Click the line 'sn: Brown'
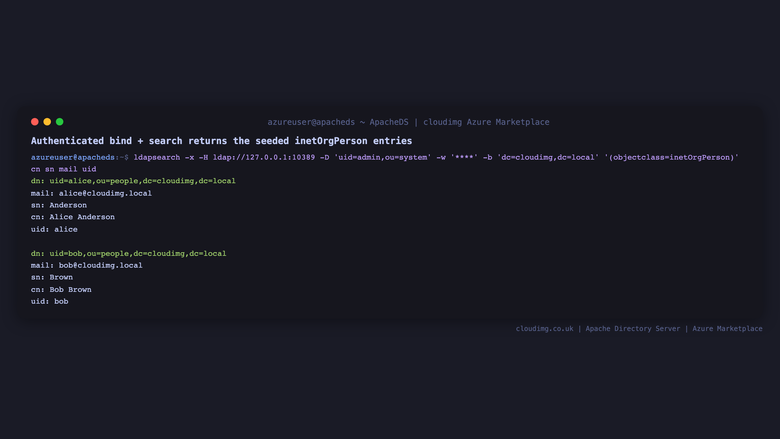This screenshot has height=439, width=780. coord(52,277)
